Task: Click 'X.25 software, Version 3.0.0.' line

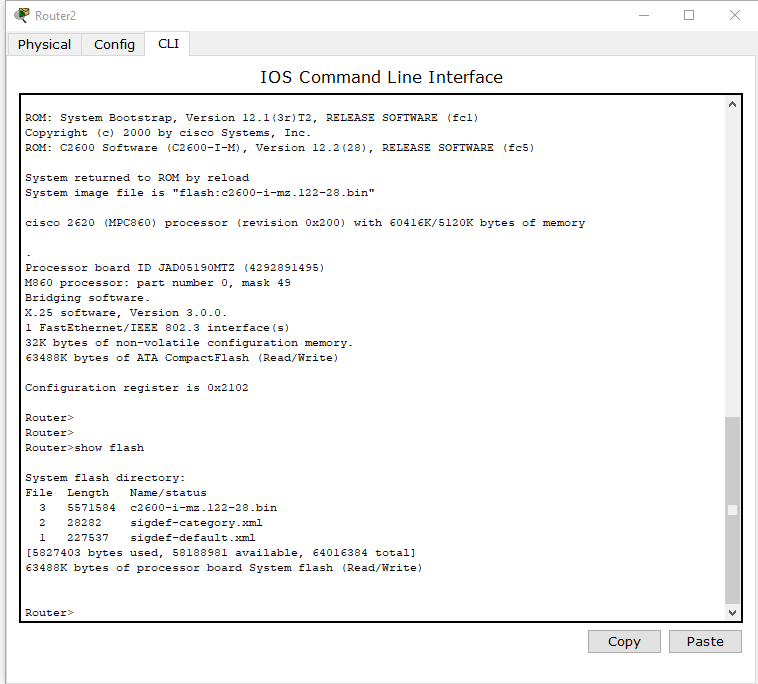Action: click(126, 312)
